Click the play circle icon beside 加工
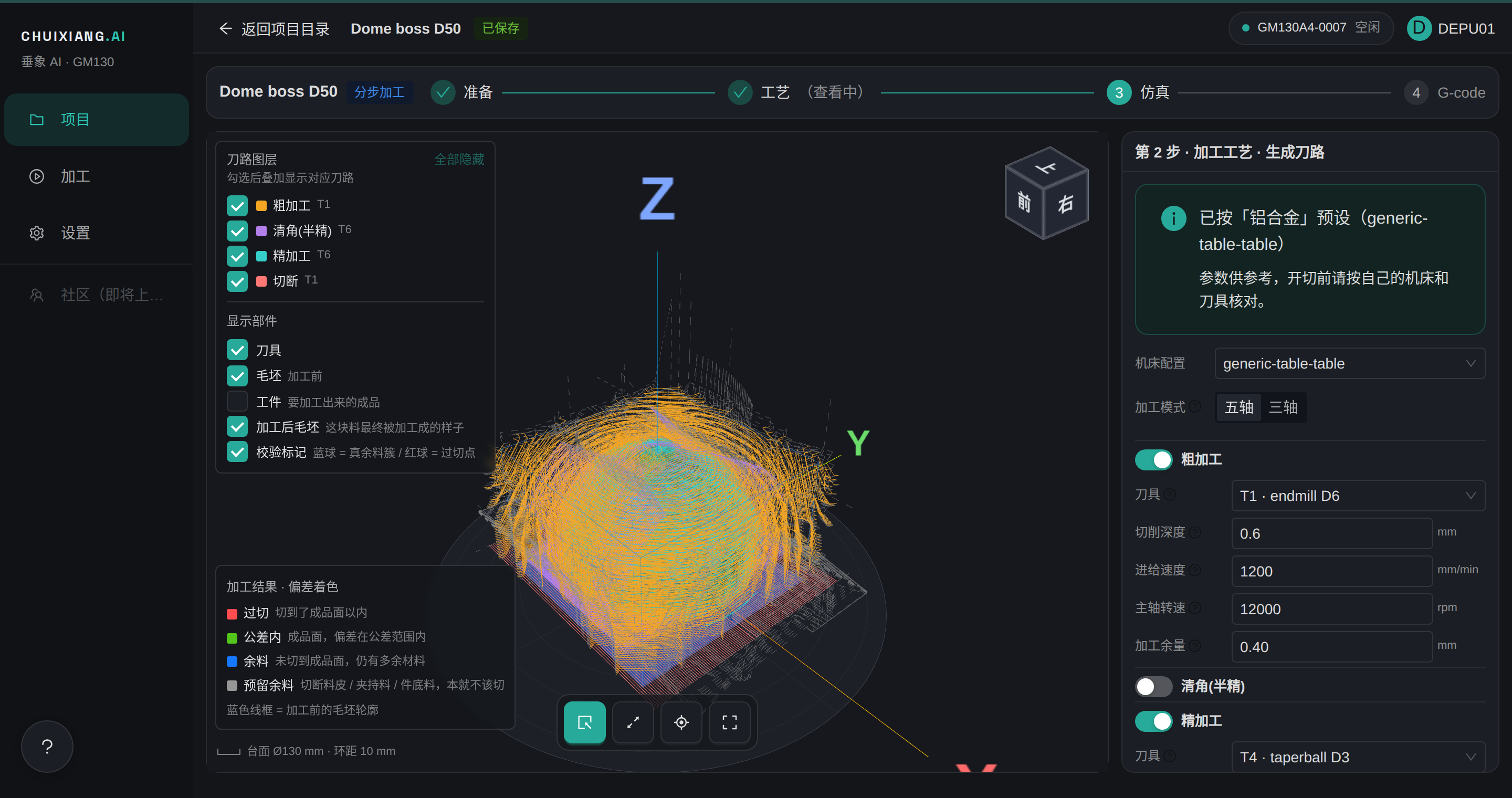The width and height of the screenshot is (1512, 798). pos(36,176)
